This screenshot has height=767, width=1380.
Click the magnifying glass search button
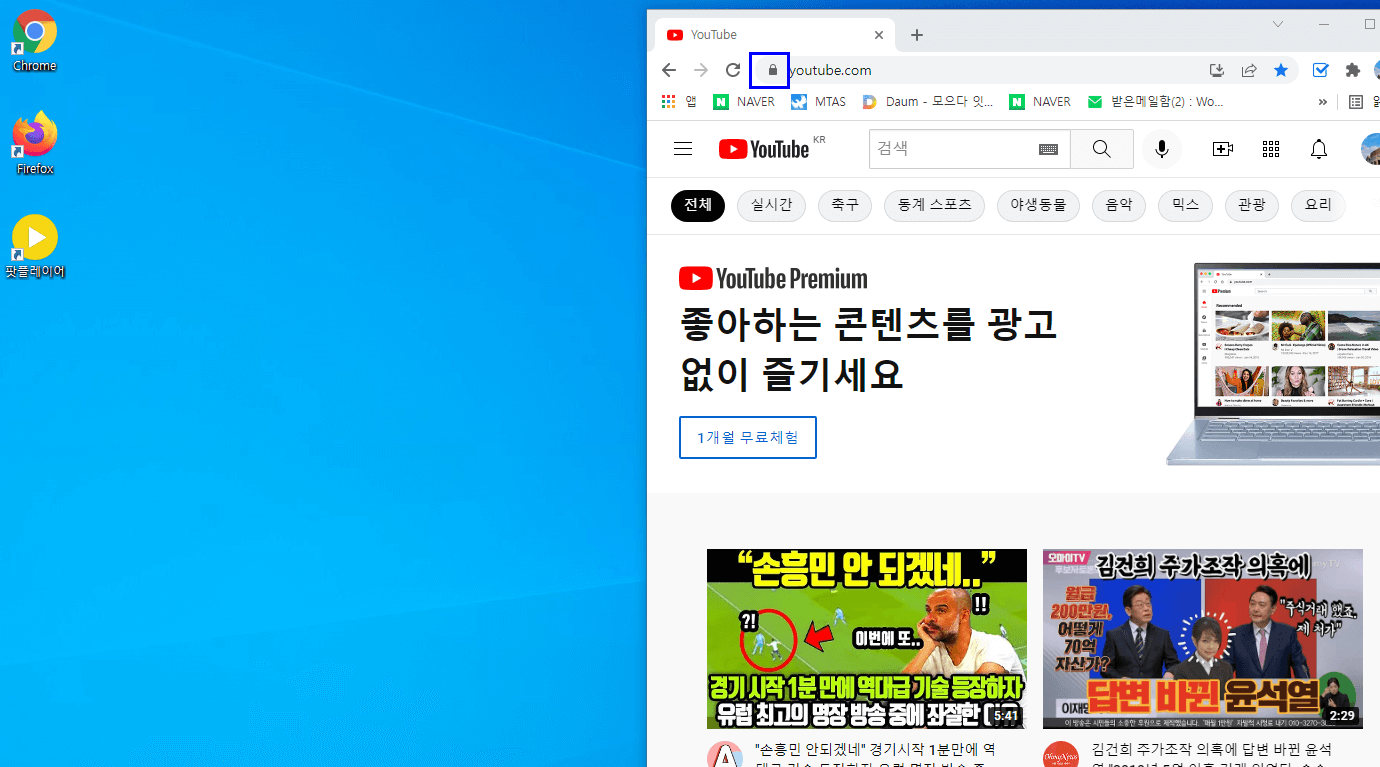(1102, 149)
